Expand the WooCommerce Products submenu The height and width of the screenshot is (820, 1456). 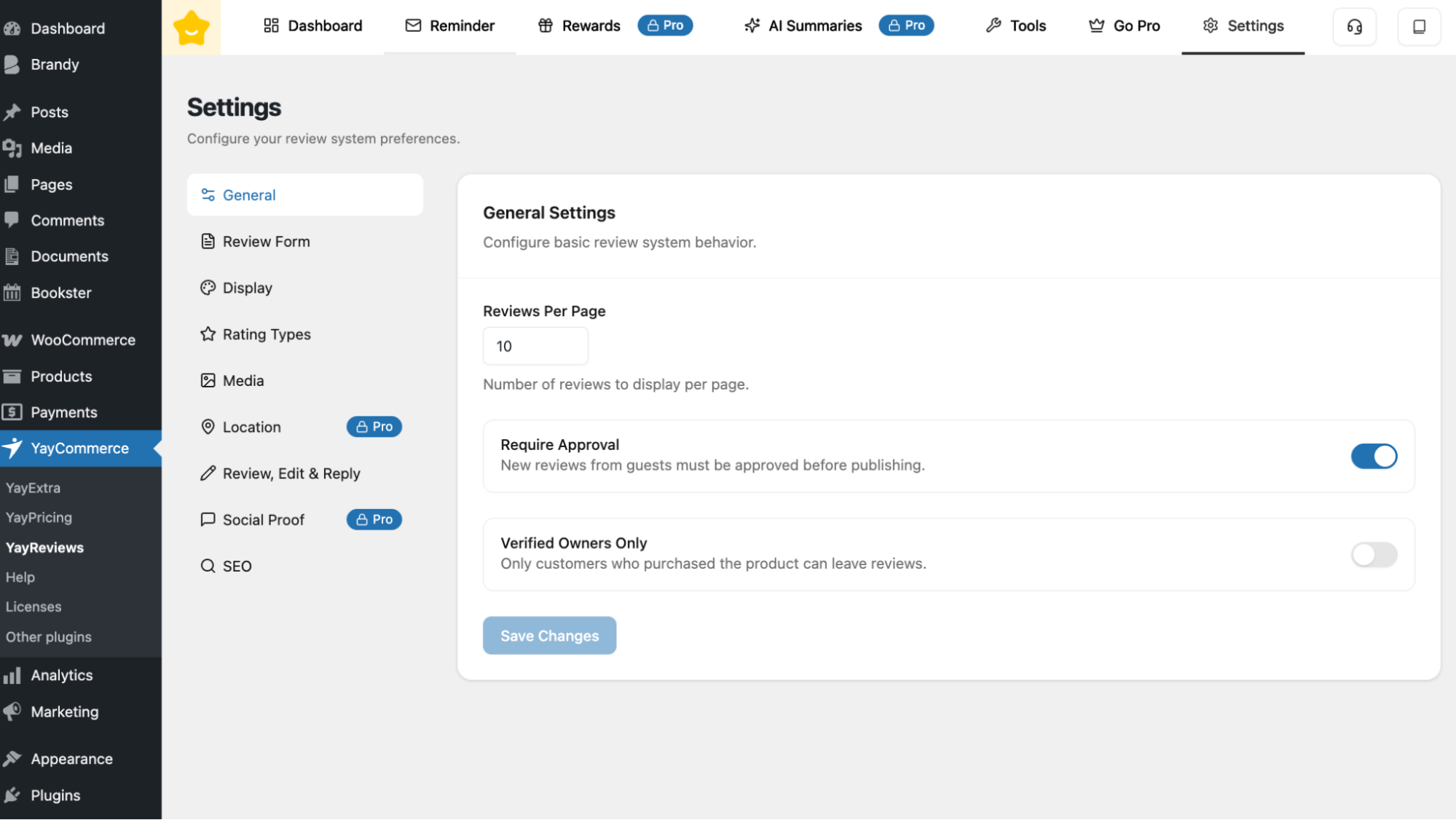61,377
